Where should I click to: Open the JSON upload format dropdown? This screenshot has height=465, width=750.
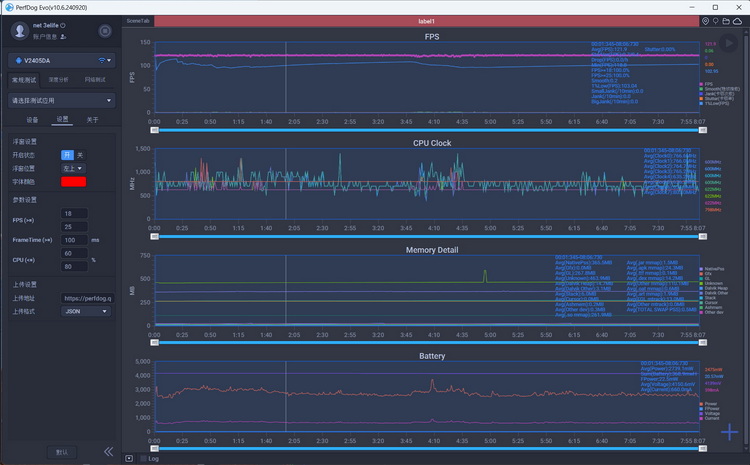click(86, 311)
